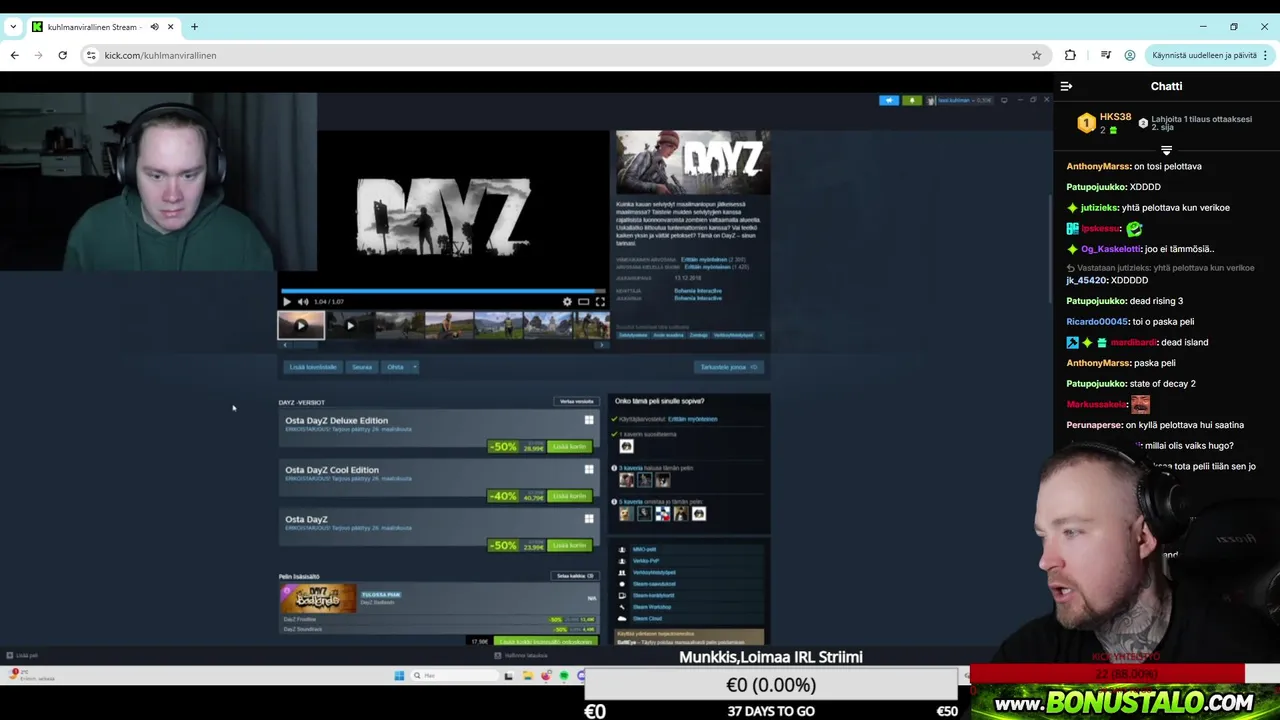Open AnthonyMarss chat username
The image size is (1280, 720).
(1097, 166)
